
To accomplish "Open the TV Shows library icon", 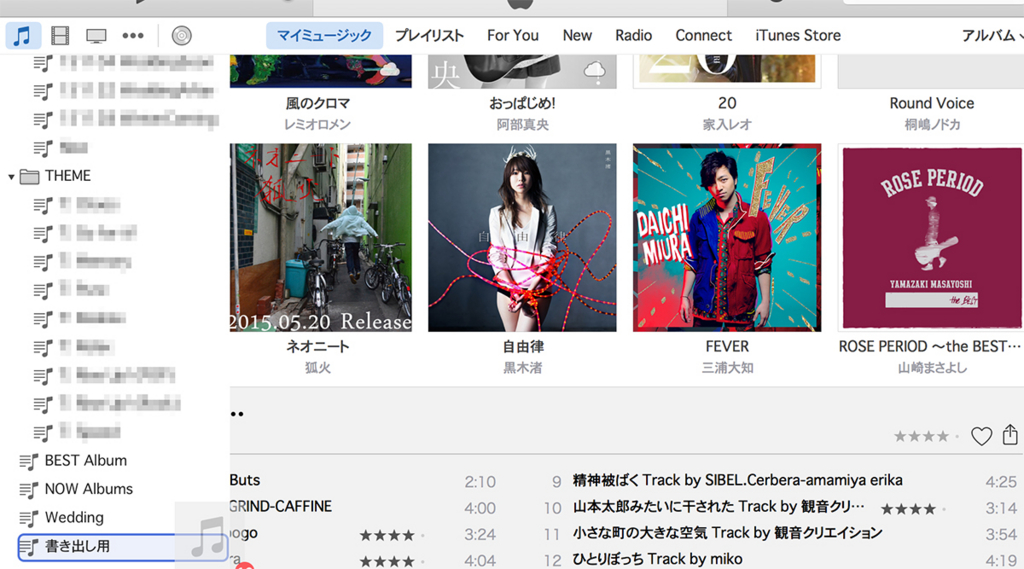I will pos(96,36).
